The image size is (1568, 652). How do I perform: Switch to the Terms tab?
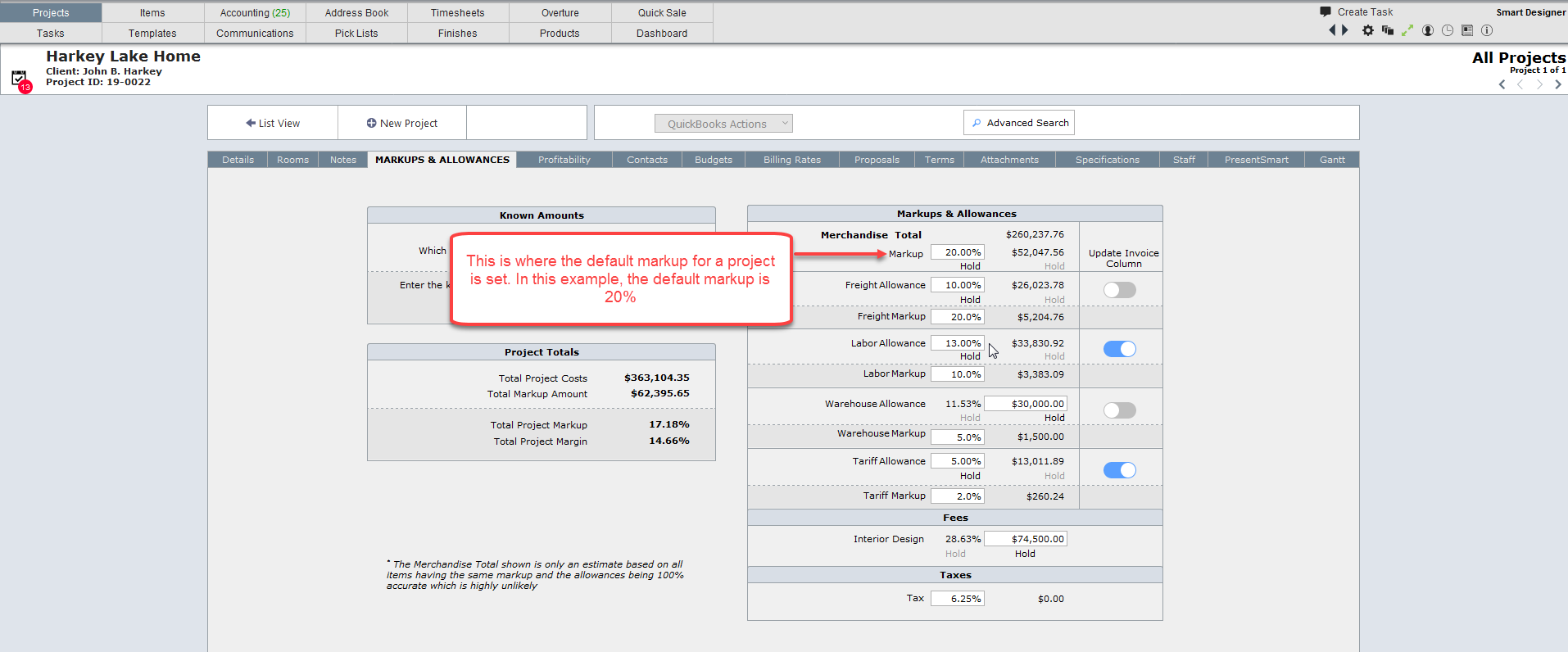[940, 160]
